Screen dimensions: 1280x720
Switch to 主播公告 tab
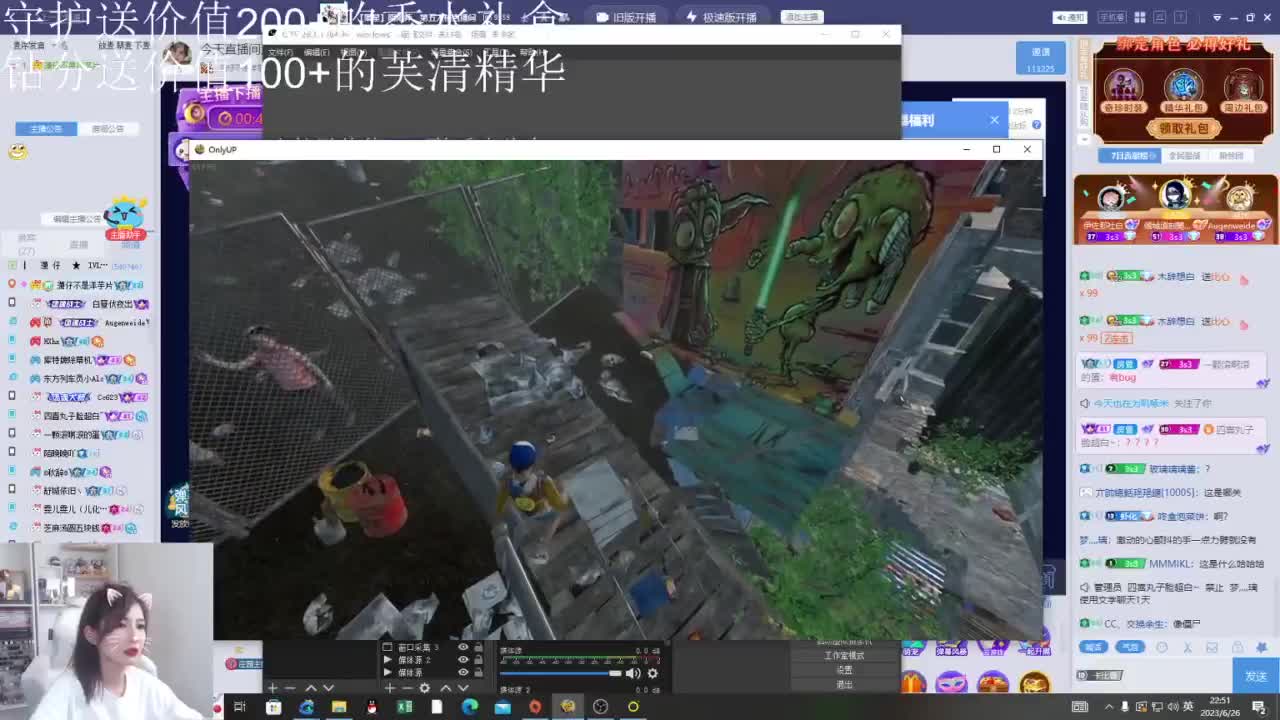(46, 129)
